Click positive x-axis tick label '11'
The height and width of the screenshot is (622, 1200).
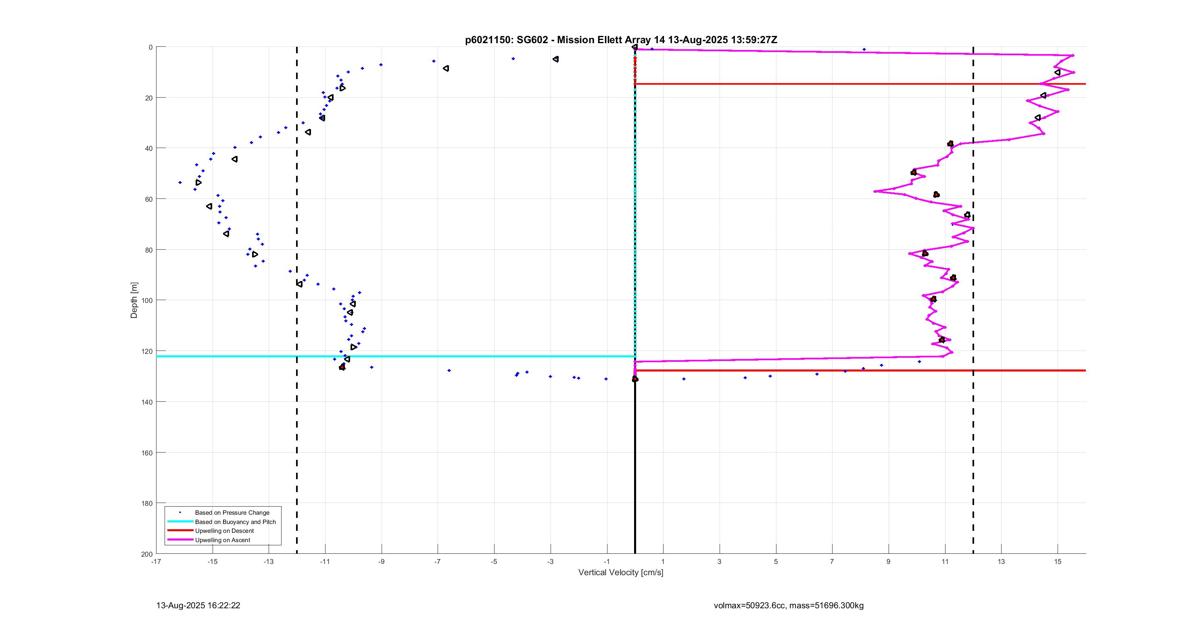tap(945, 562)
